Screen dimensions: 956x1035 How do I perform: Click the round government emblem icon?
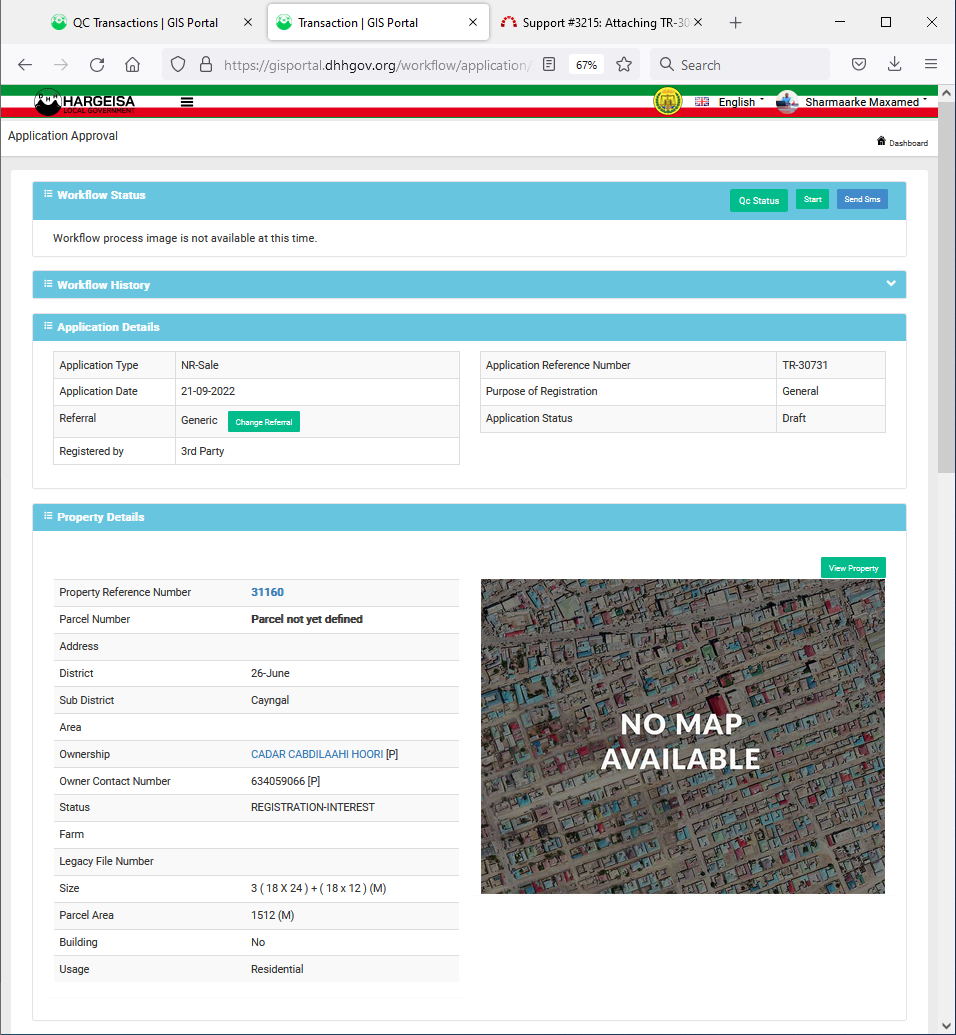tap(667, 102)
